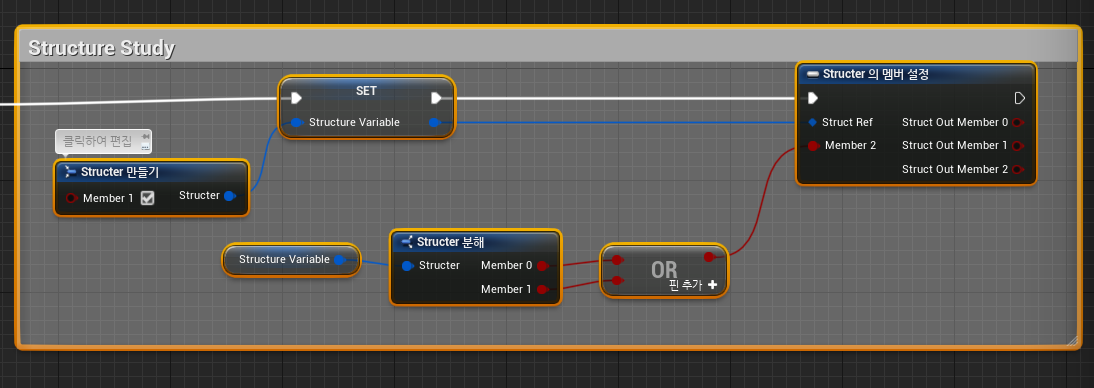Click the Struct Out Member 2 pin
Image resolution: width=1094 pixels, height=388 pixels.
point(1017,170)
